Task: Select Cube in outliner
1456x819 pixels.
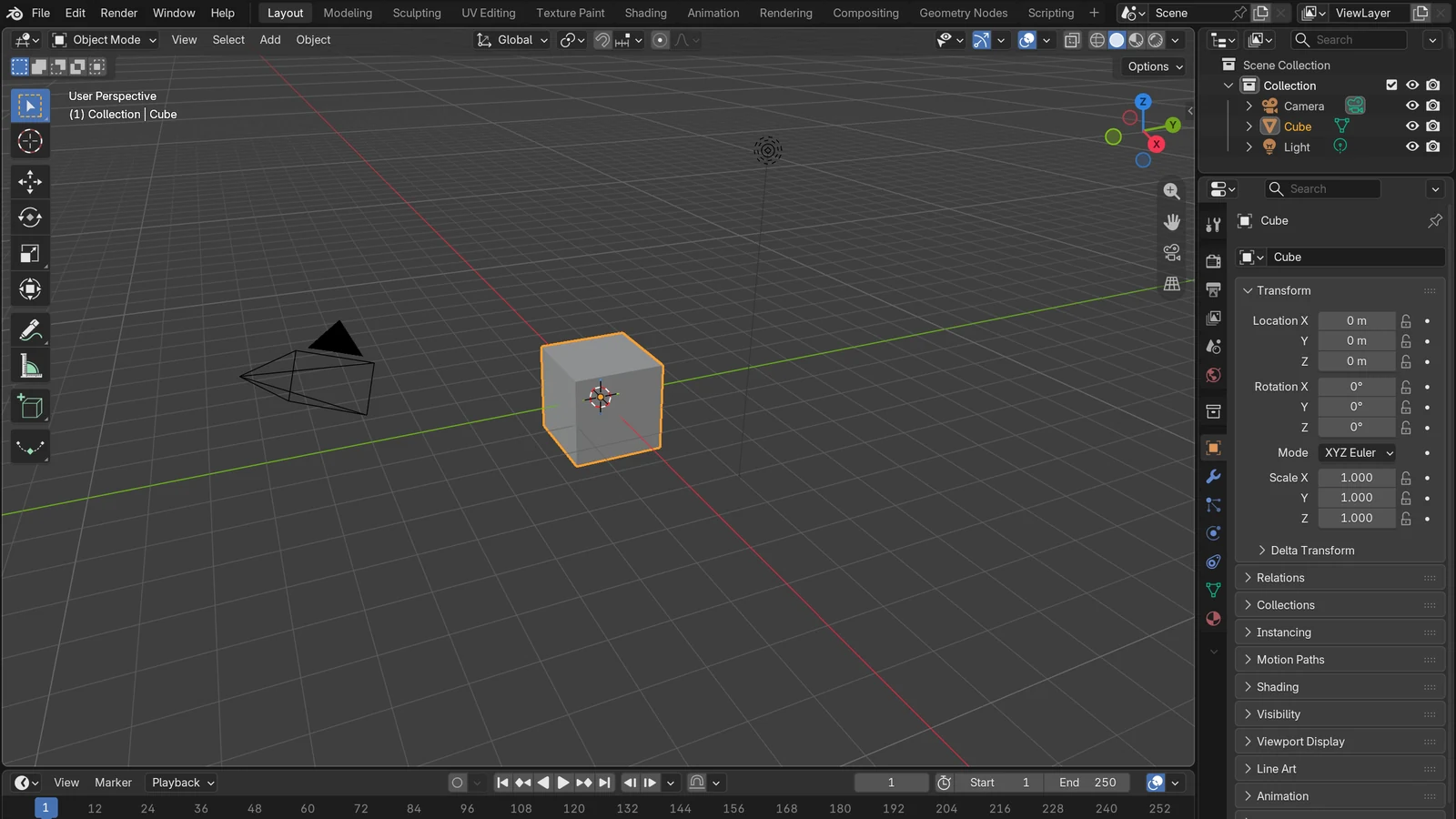Action: pyautogui.click(x=1298, y=126)
